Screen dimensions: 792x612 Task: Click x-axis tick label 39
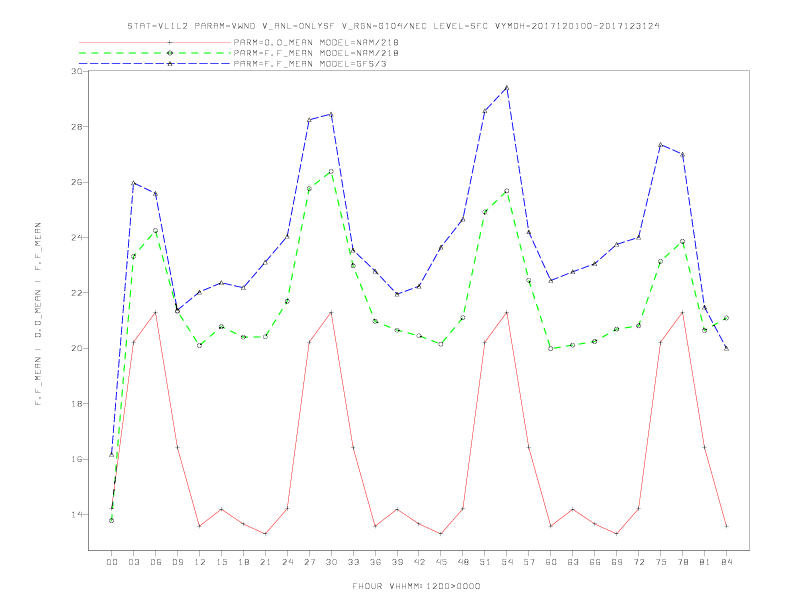tap(397, 562)
